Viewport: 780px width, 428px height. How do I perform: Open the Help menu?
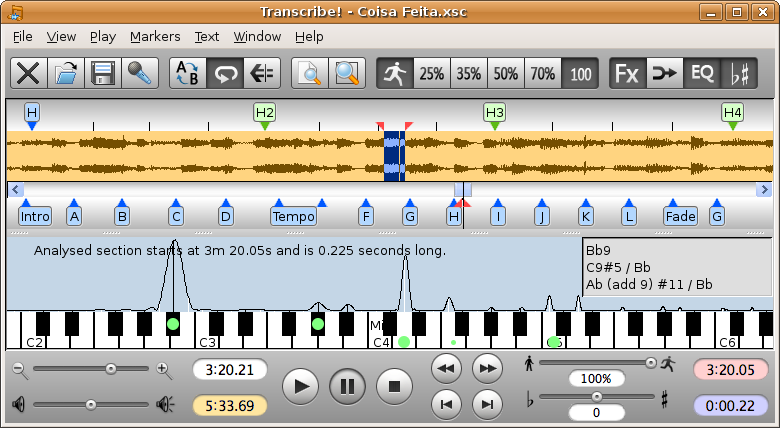309,37
